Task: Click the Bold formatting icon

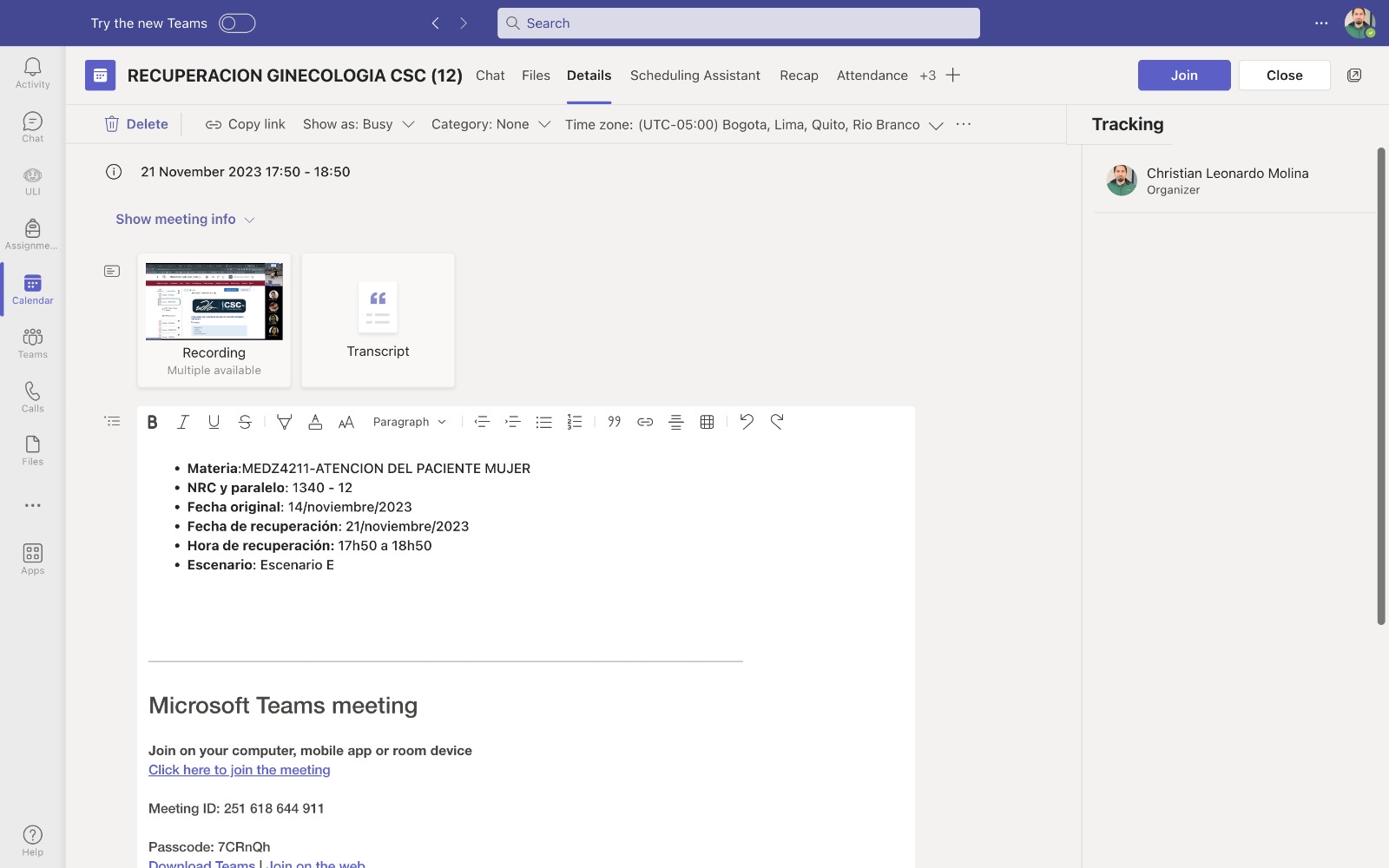Action: click(x=153, y=422)
